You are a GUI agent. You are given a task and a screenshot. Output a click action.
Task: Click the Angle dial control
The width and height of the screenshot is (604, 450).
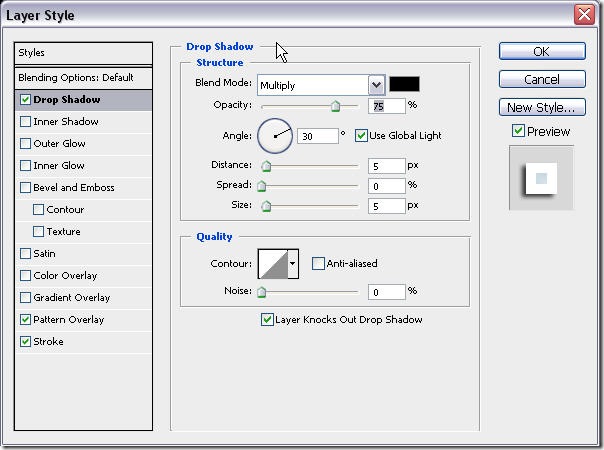(x=274, y=135)
